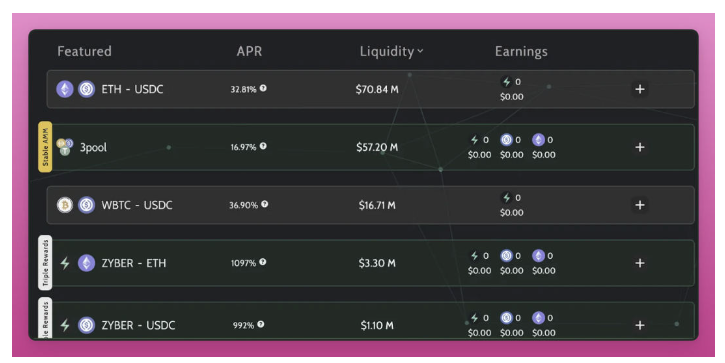Screen dimensions: 725x363
Task: Click ETH earnings icon in 3pool row
Action: click(538, 140)
